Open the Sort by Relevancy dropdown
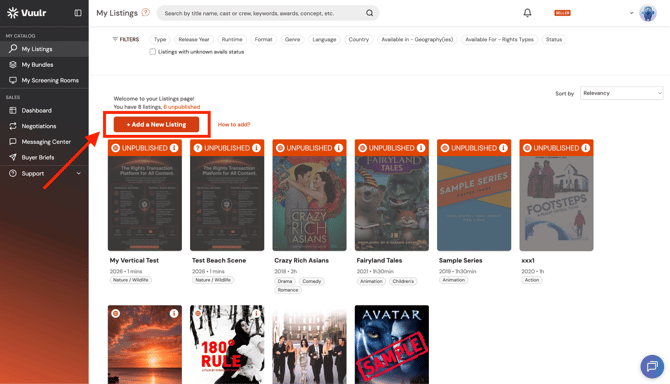Image resolution: width=670 pixels, height=384 pixels. coord(622,93)
